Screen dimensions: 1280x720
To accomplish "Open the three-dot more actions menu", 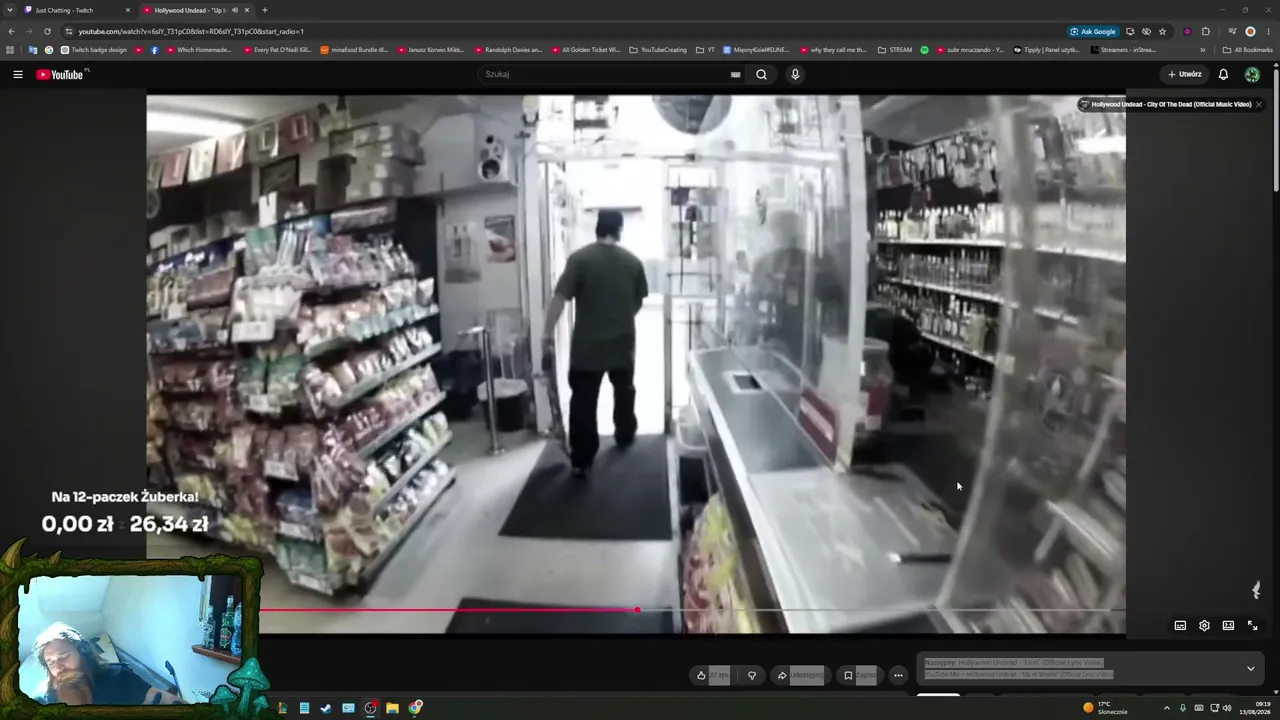I will 898,675.
